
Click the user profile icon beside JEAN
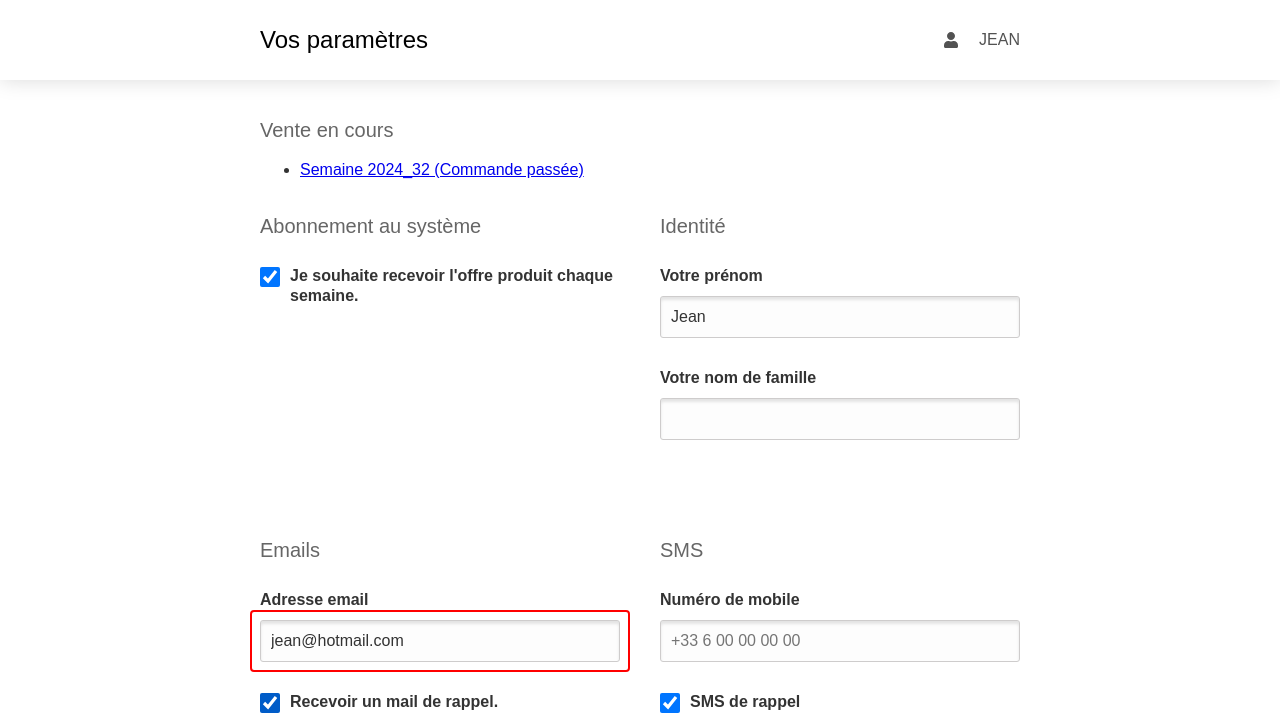pyautogui.click(x=951, y=40)
